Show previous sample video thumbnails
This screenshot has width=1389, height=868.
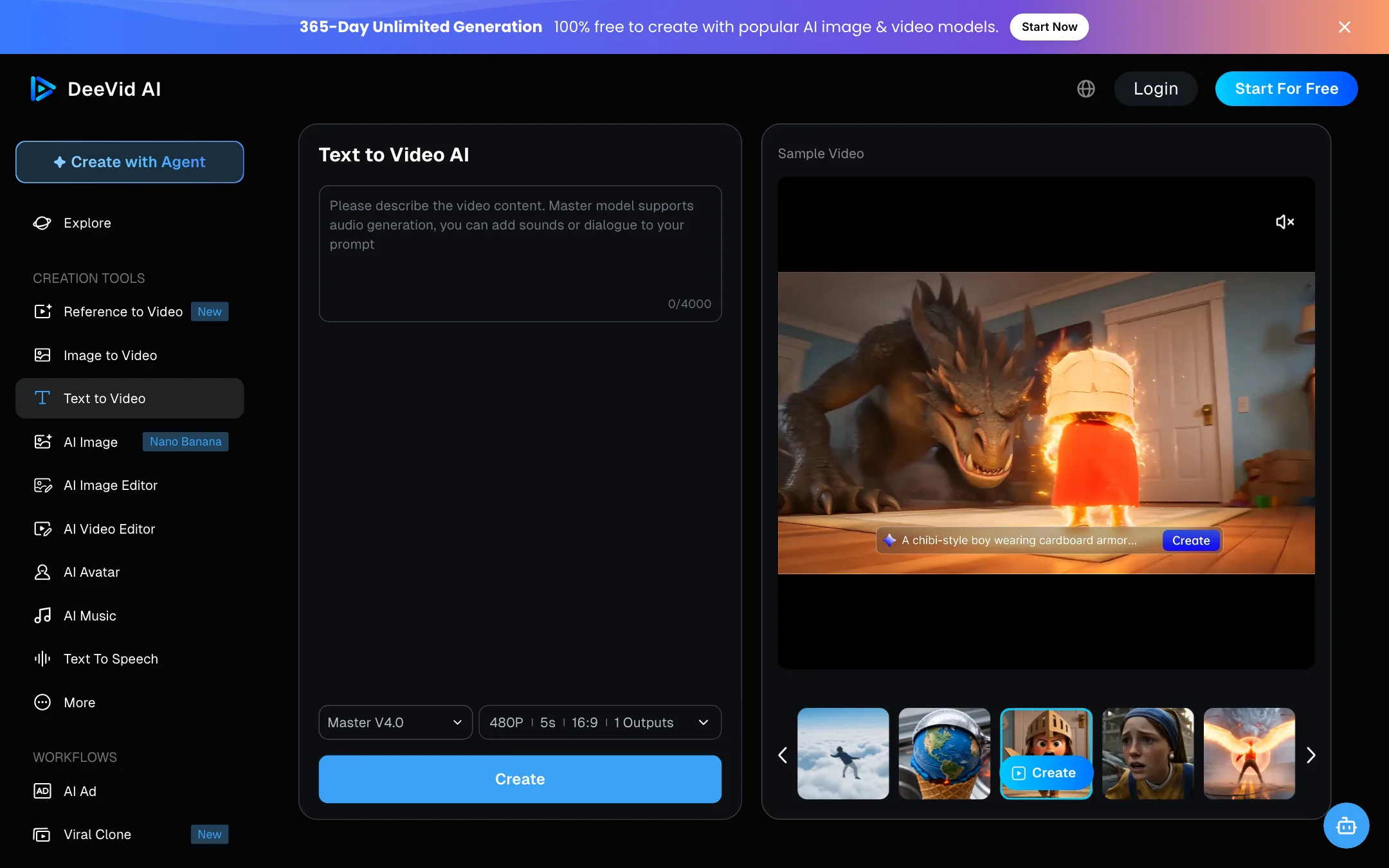pyautogui.click(x=783, y=755)
